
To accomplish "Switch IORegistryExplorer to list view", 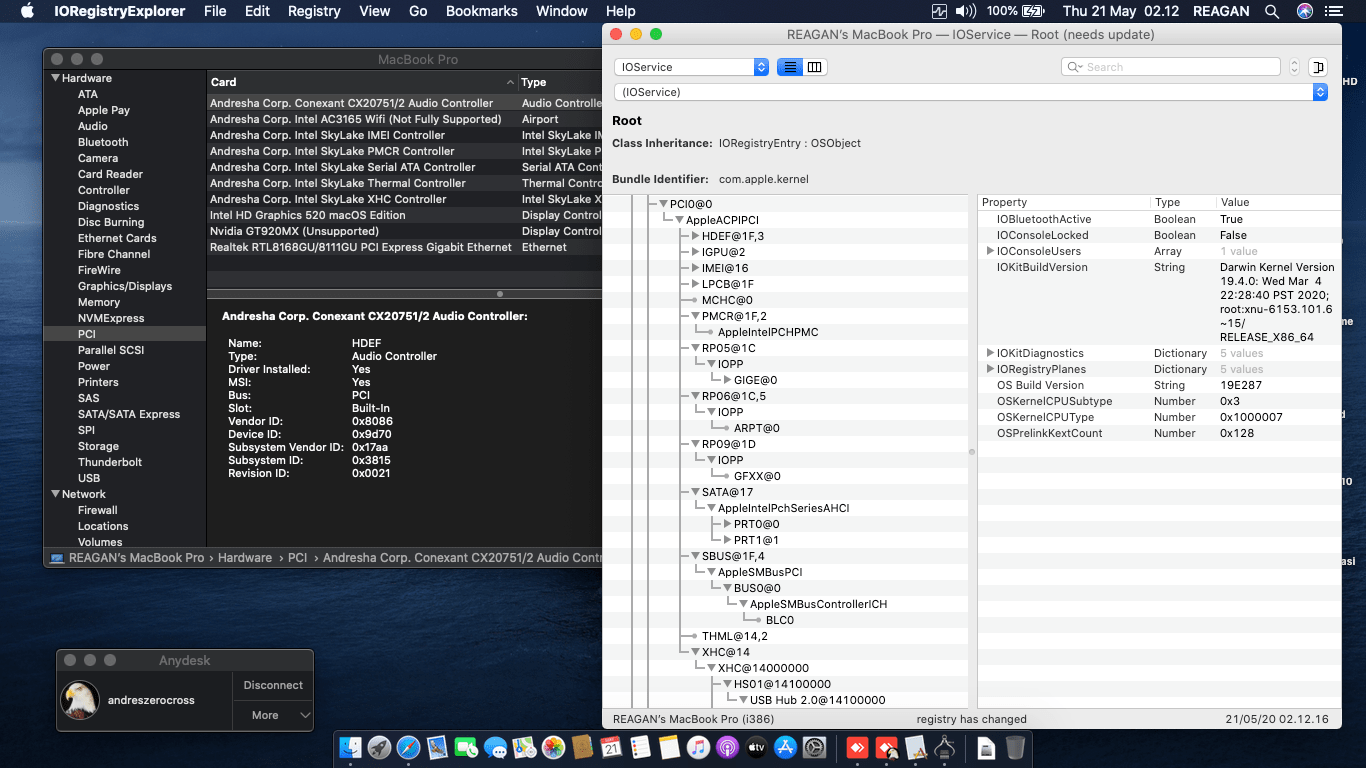I will pos(790,67).
